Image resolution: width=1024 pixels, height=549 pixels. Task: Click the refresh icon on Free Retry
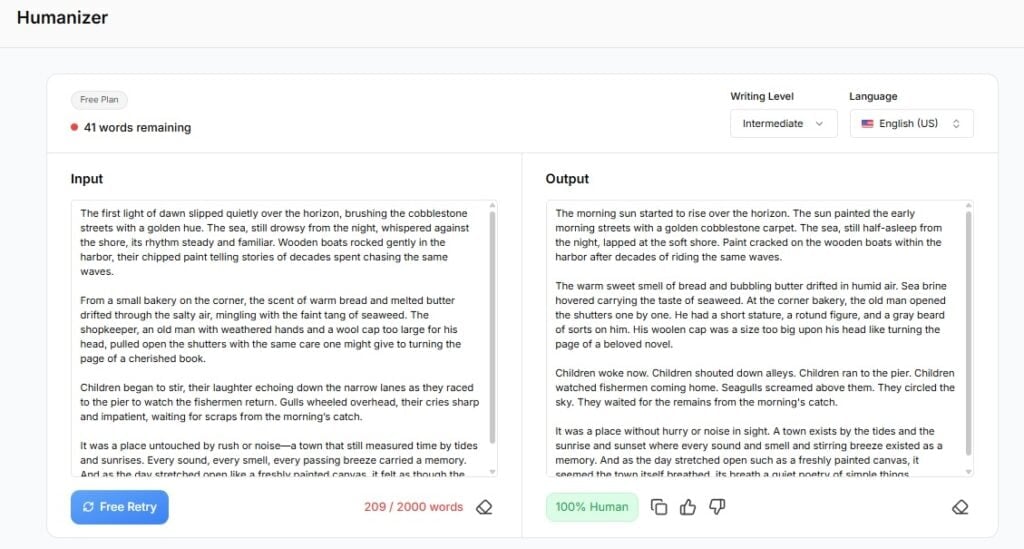pos(88,507)
